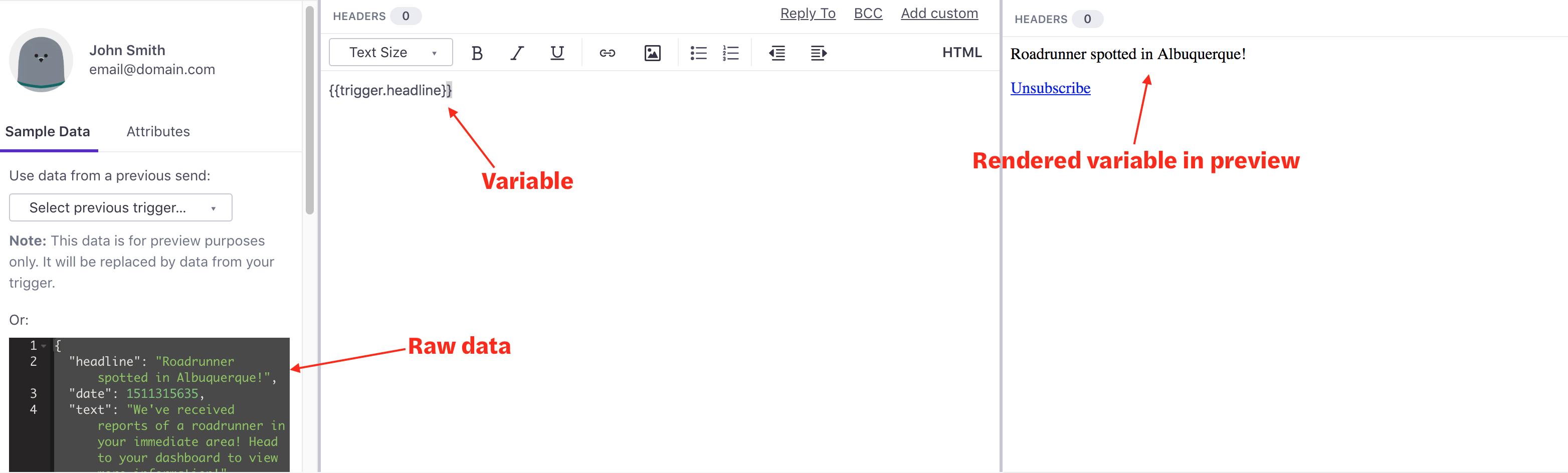Open the Unsubscribe link in the preview

[x=1050, y=88]
